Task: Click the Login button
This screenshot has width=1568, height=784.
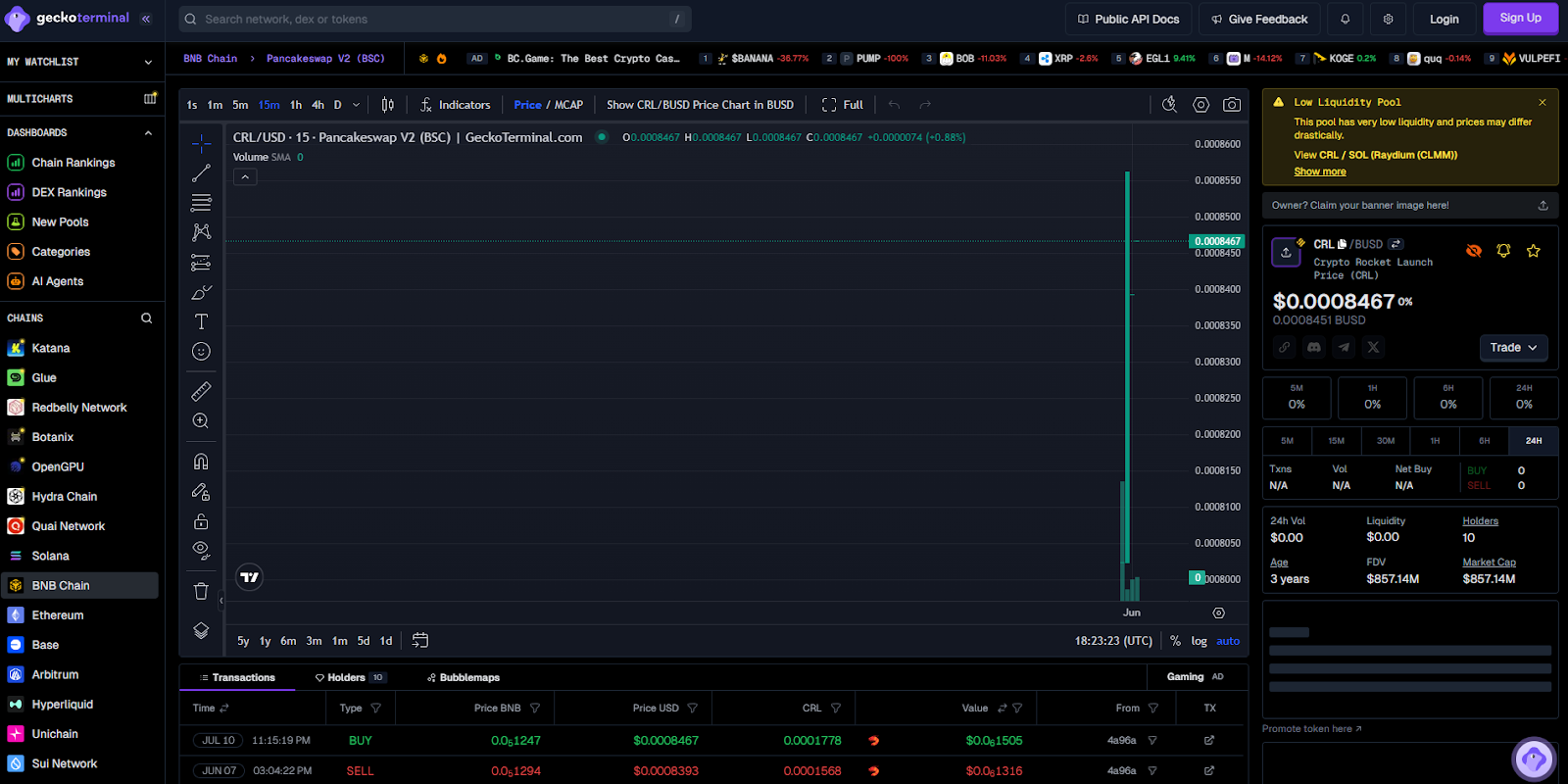Action: [1444, 19]
